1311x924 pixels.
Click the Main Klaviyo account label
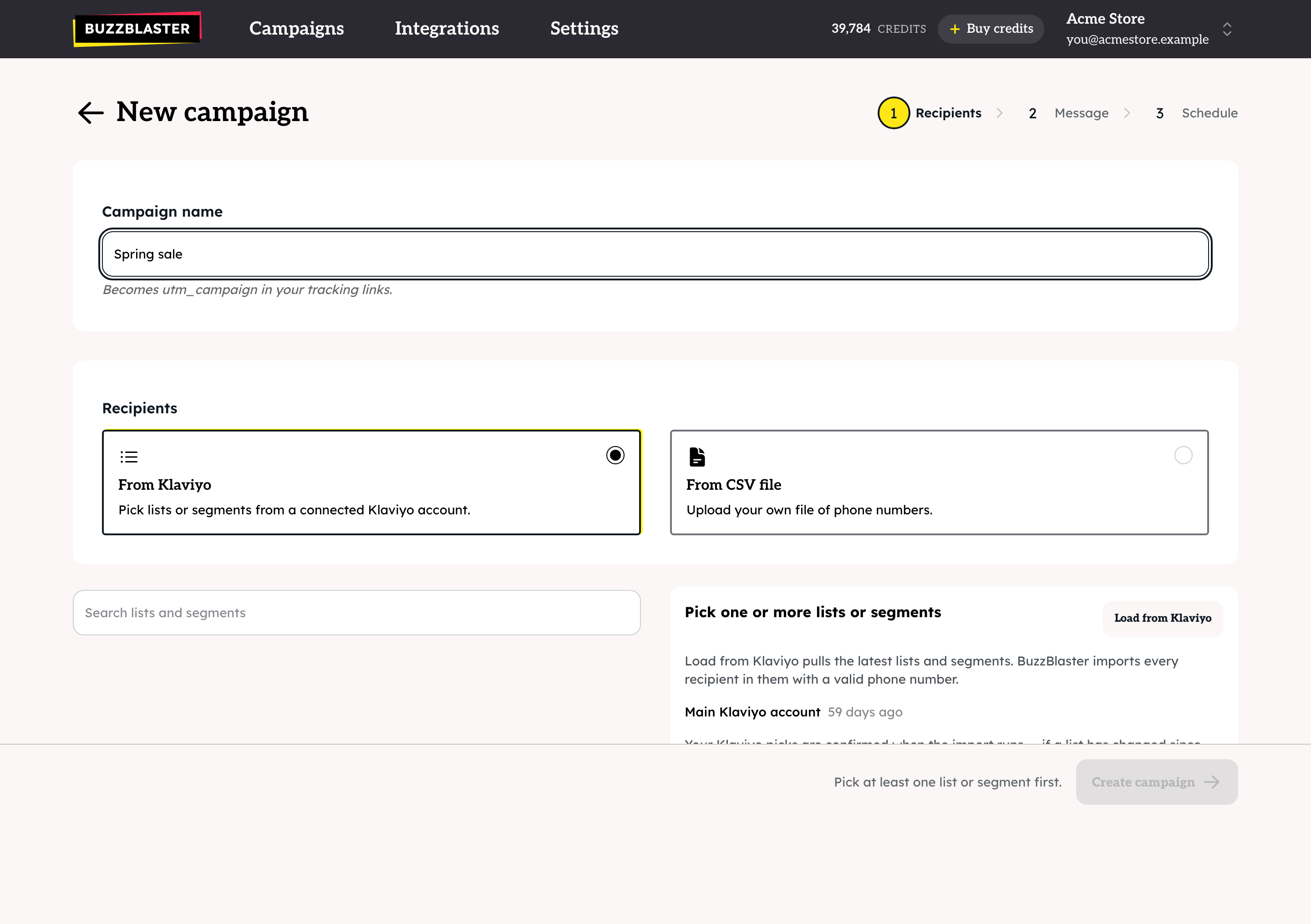coord(752,712)
